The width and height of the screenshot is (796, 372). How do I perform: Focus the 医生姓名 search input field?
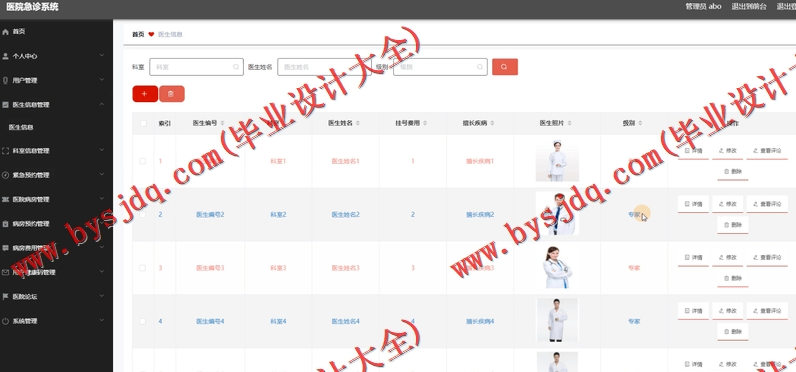point(324,67)
